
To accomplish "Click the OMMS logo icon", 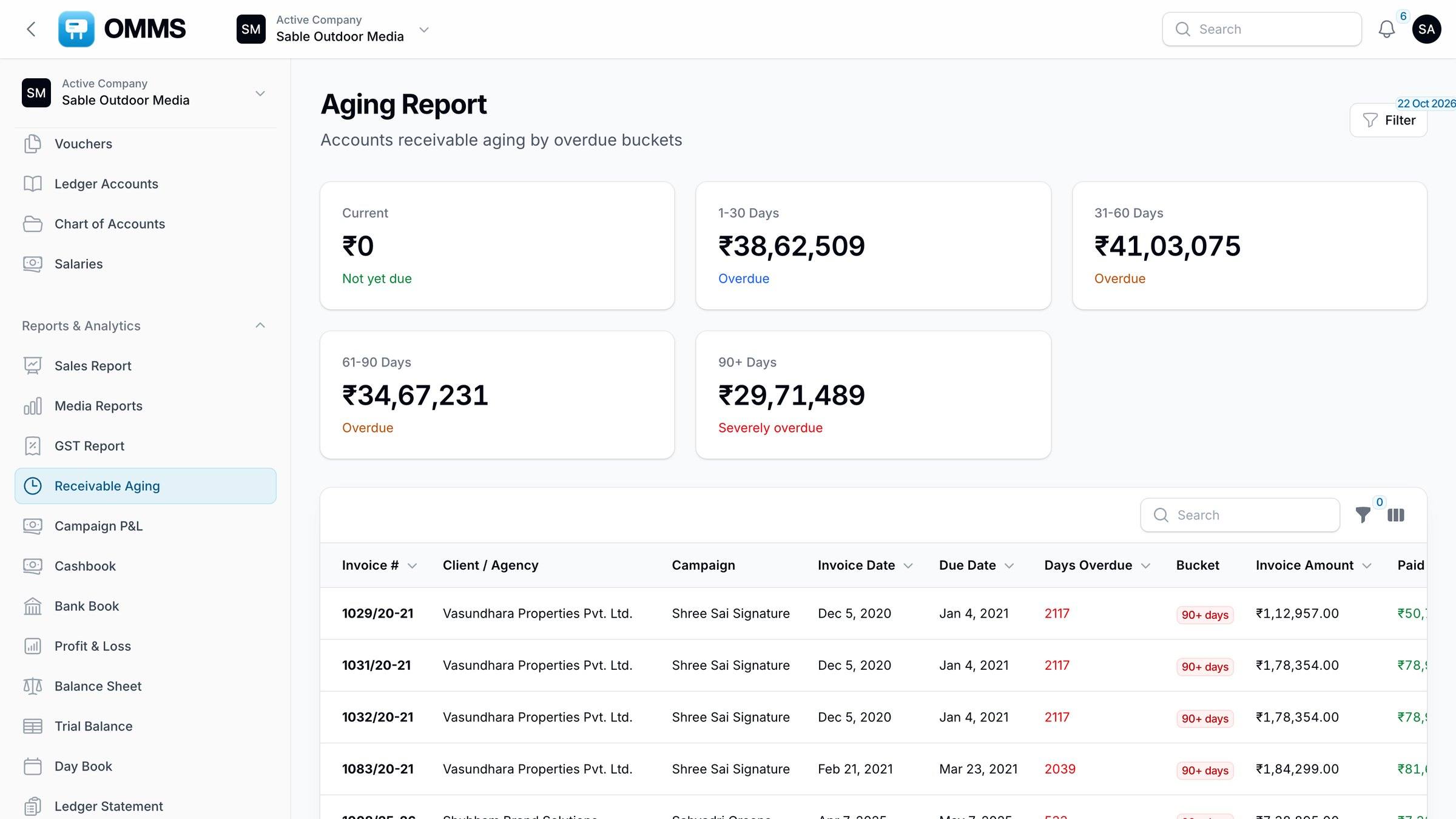I will [76, 29].
